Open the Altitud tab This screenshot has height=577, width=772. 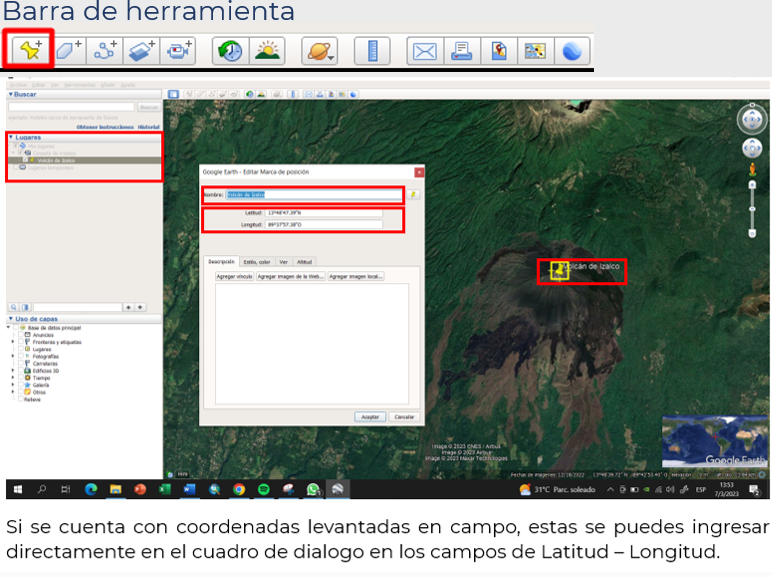point(304,261)
